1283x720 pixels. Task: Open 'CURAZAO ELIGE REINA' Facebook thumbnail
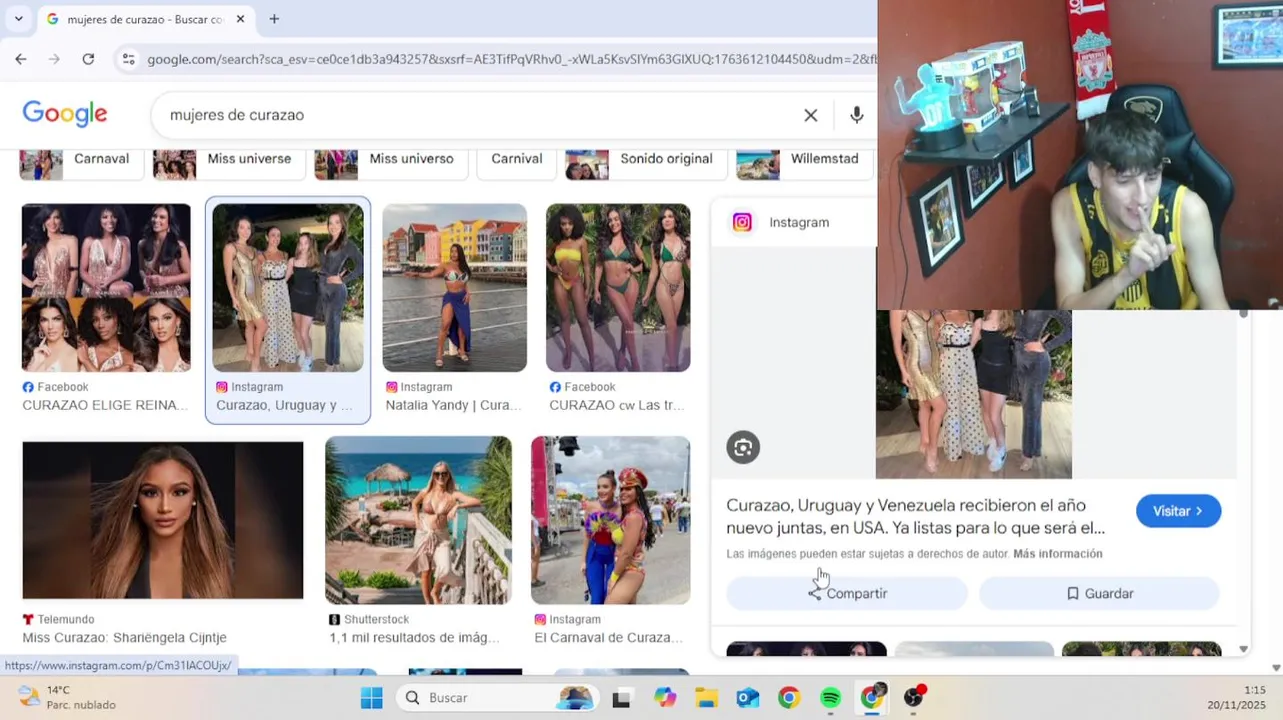click(x=106, y=288)
